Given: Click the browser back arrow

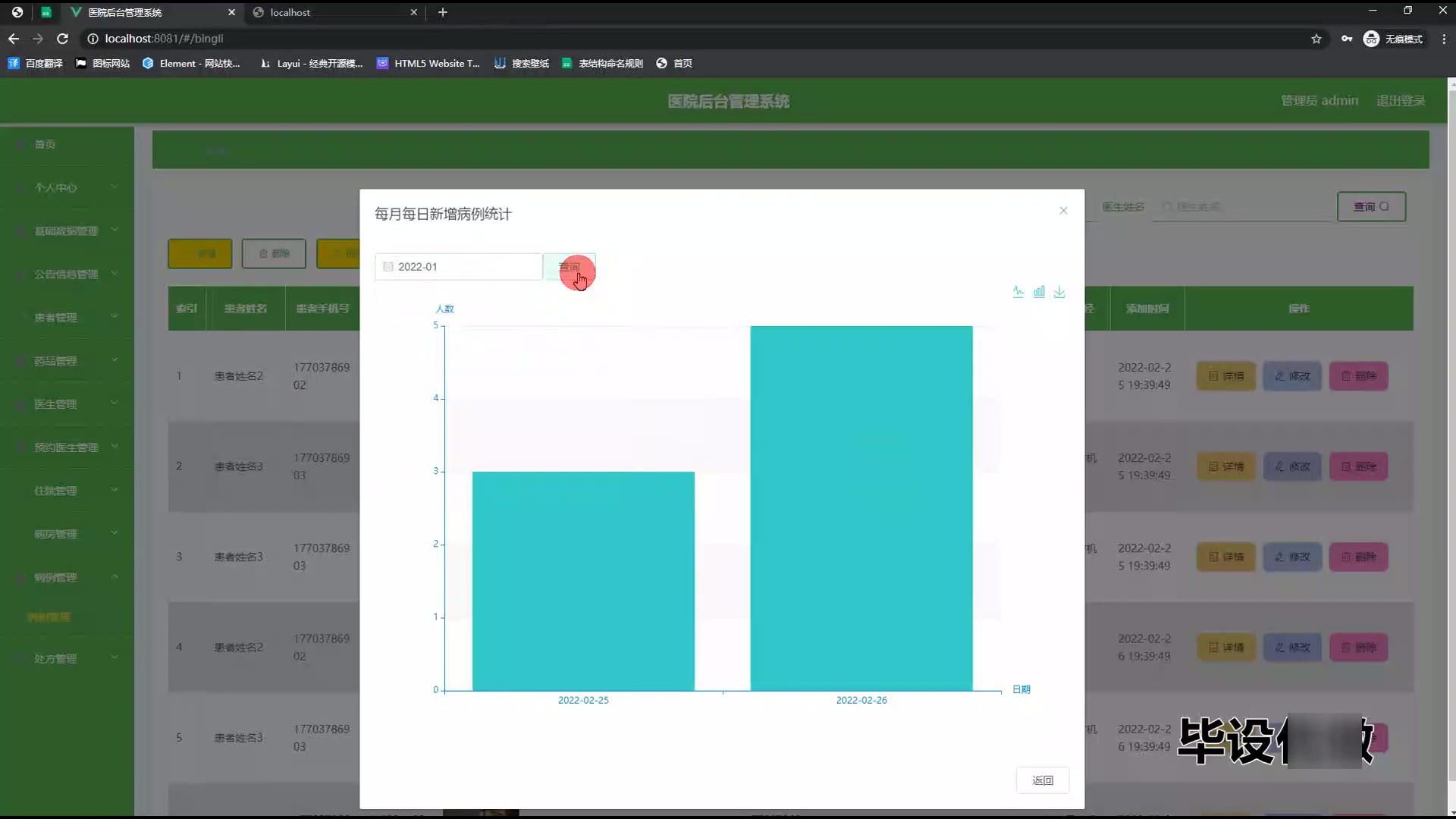Looking at the screenshot, I should click(14, 39).
